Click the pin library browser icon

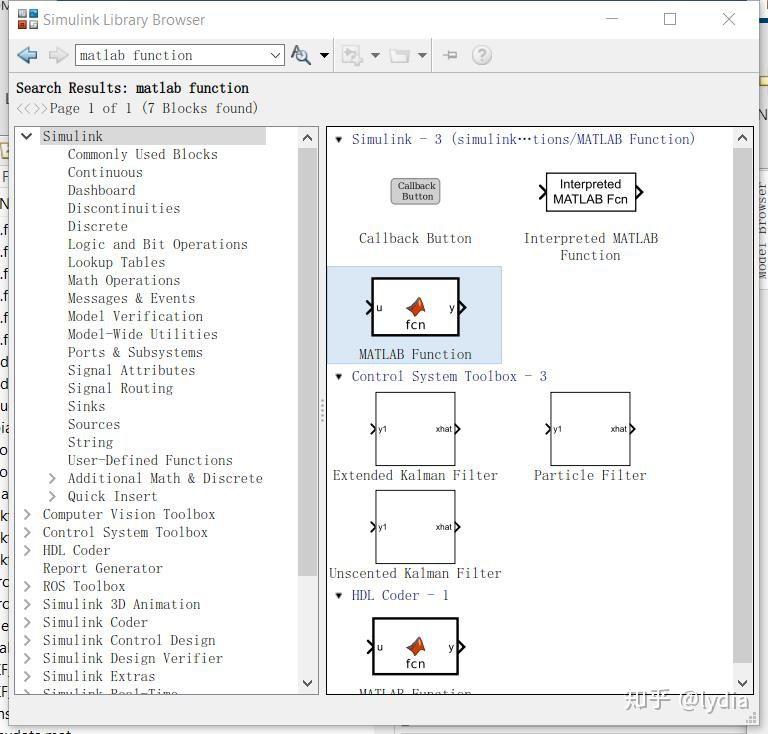(450, 55)
